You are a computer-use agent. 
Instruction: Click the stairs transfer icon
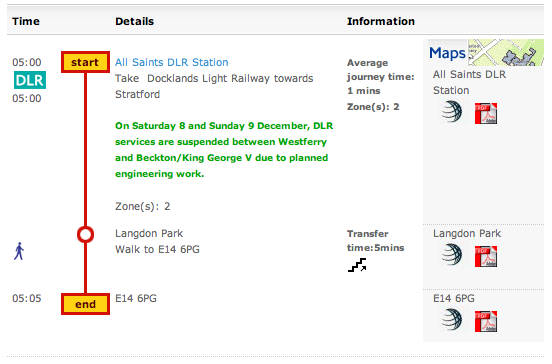point(357,265)
